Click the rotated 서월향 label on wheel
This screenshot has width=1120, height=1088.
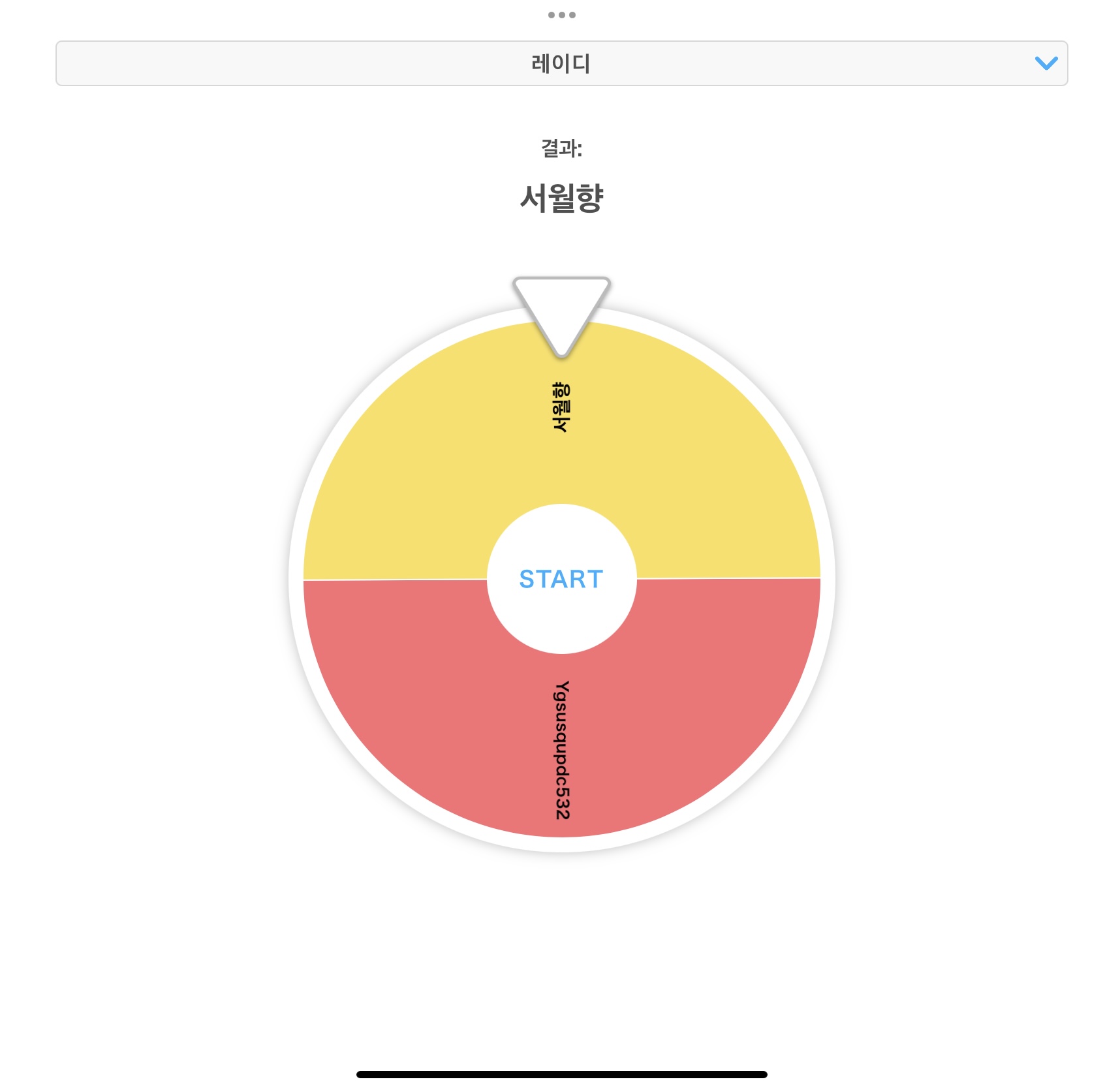561,407
